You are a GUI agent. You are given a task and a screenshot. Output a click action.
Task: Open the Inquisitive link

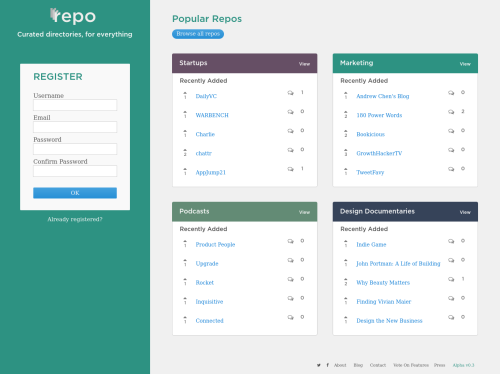(209, 302)
